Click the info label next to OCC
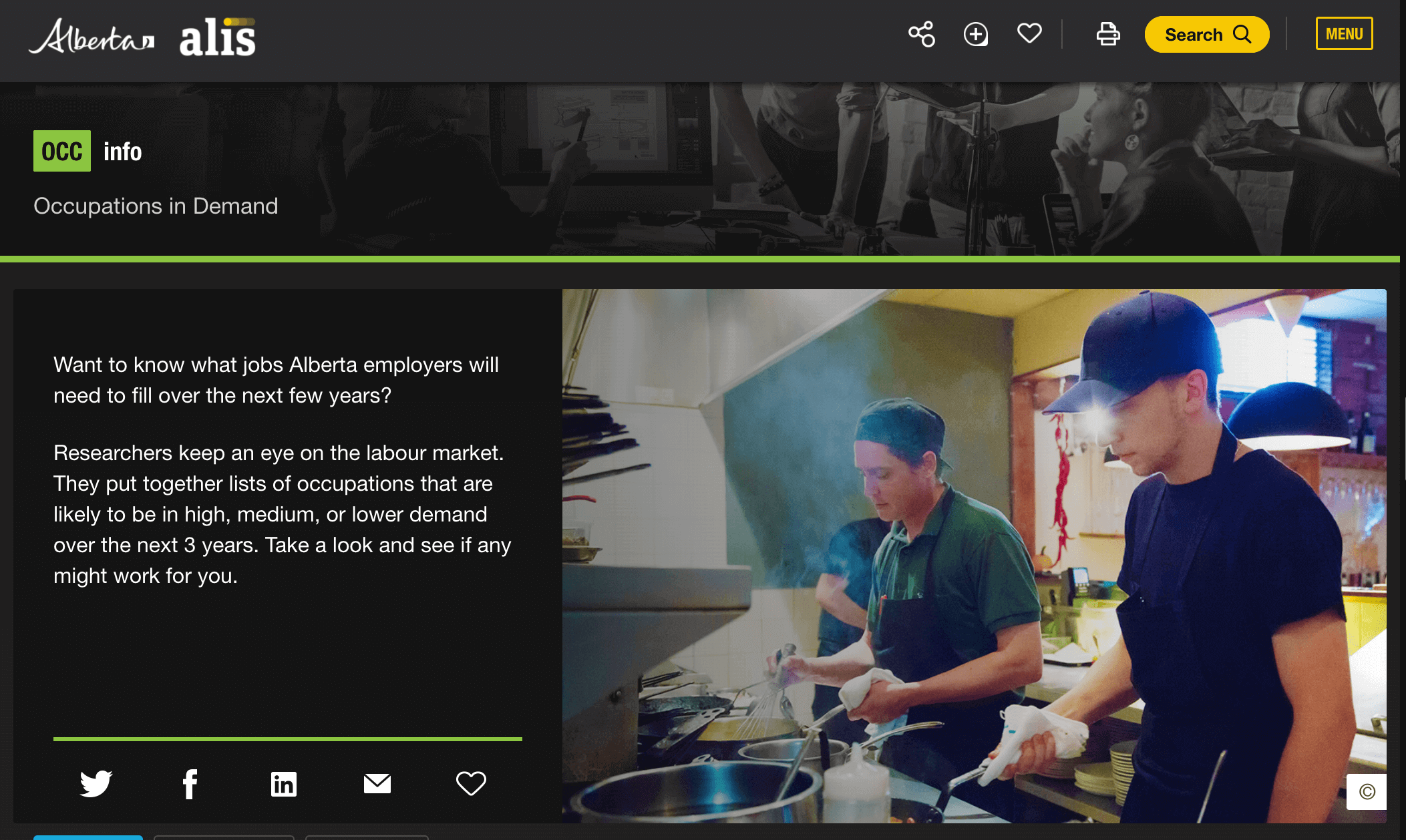Screen dimensions: 1406x840 coord(122,152)
